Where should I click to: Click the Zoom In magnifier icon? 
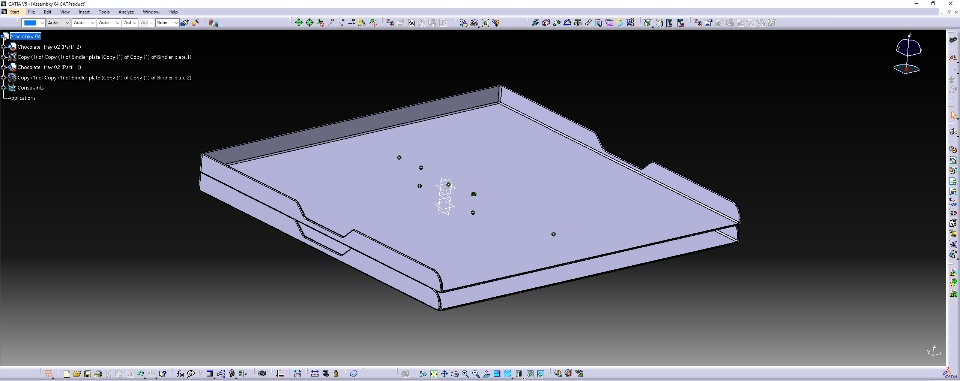click(465, 373)
